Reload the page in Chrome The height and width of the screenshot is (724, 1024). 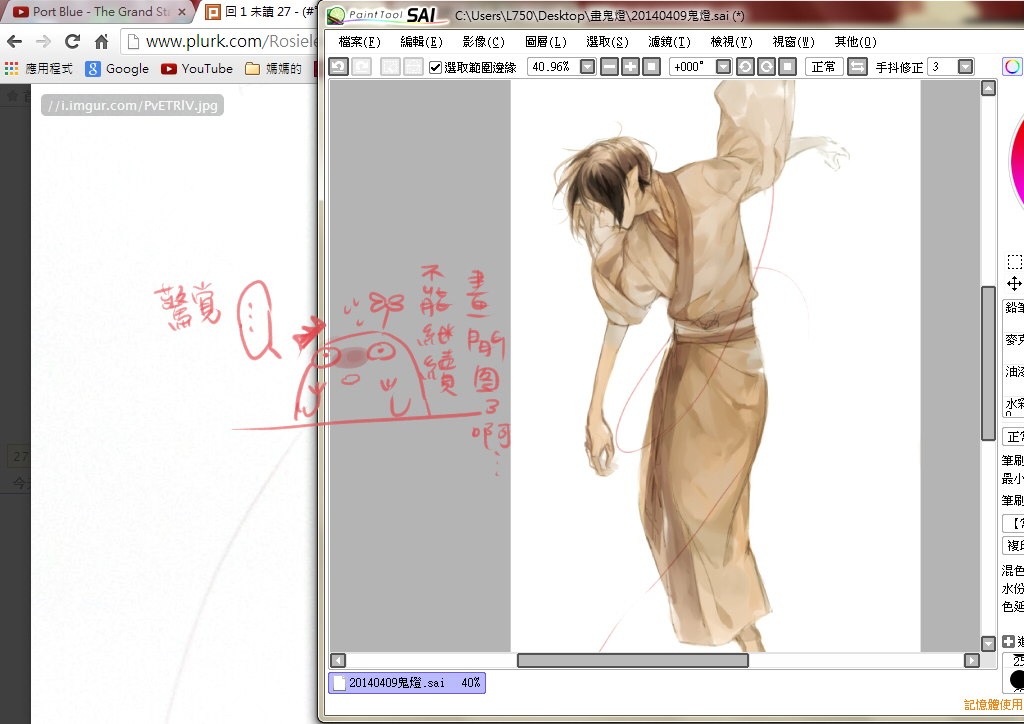[x=72, y=42]
